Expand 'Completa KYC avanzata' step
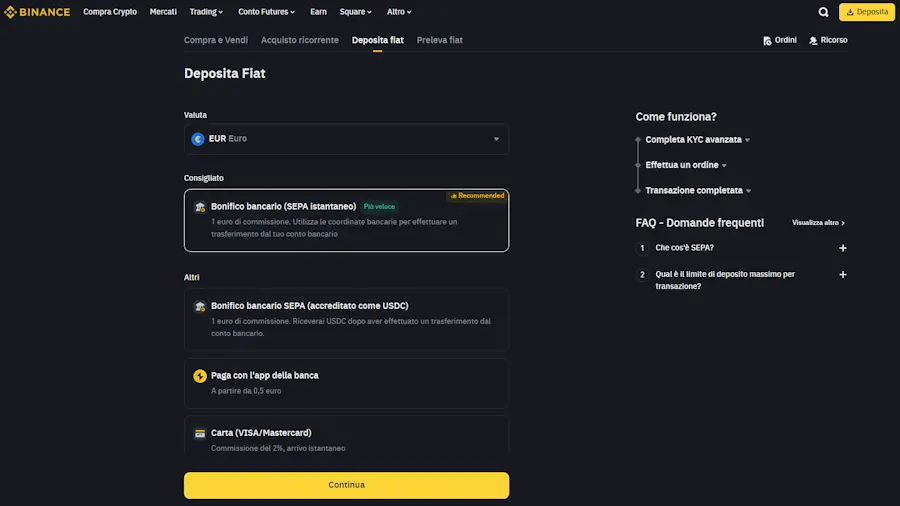900x506 pixels. tap(697, 139)
